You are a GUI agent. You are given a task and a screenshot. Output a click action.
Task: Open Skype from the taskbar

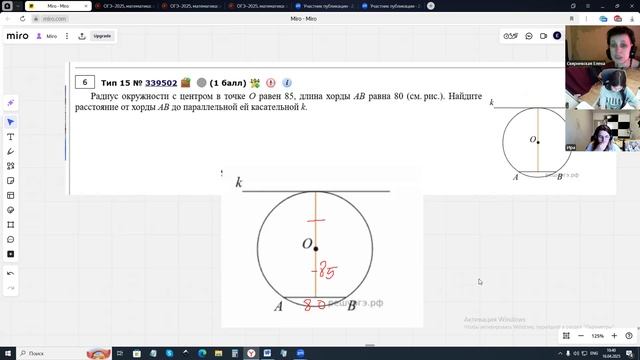(169, 353)
